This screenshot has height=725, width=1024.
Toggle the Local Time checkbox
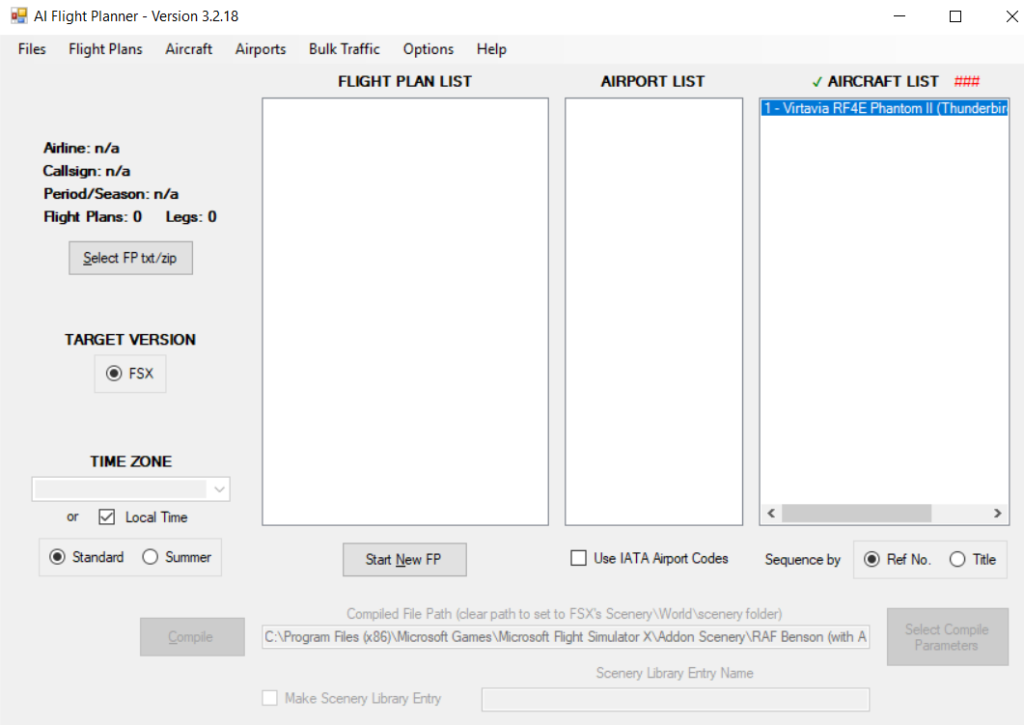coord(107,517)
